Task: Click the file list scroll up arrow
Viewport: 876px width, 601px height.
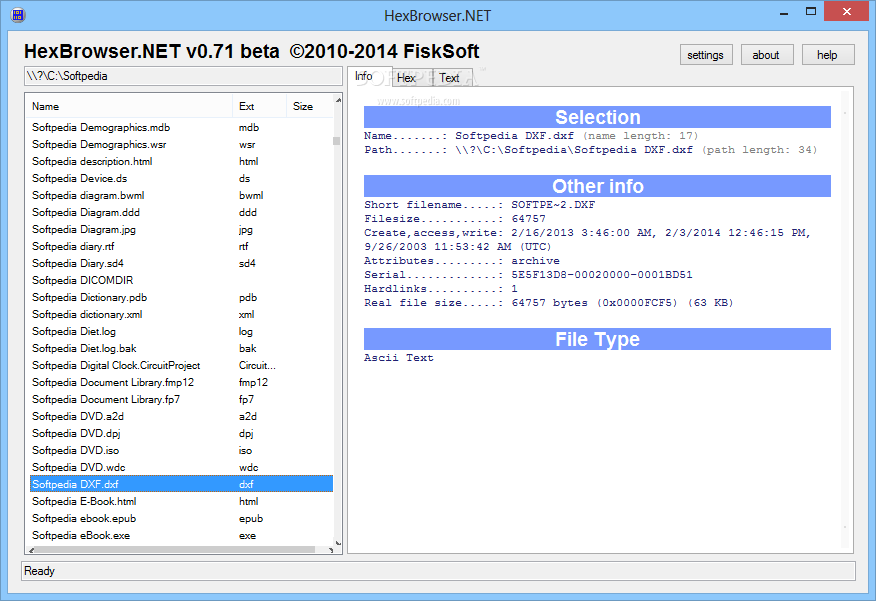Action: point(338,100)
